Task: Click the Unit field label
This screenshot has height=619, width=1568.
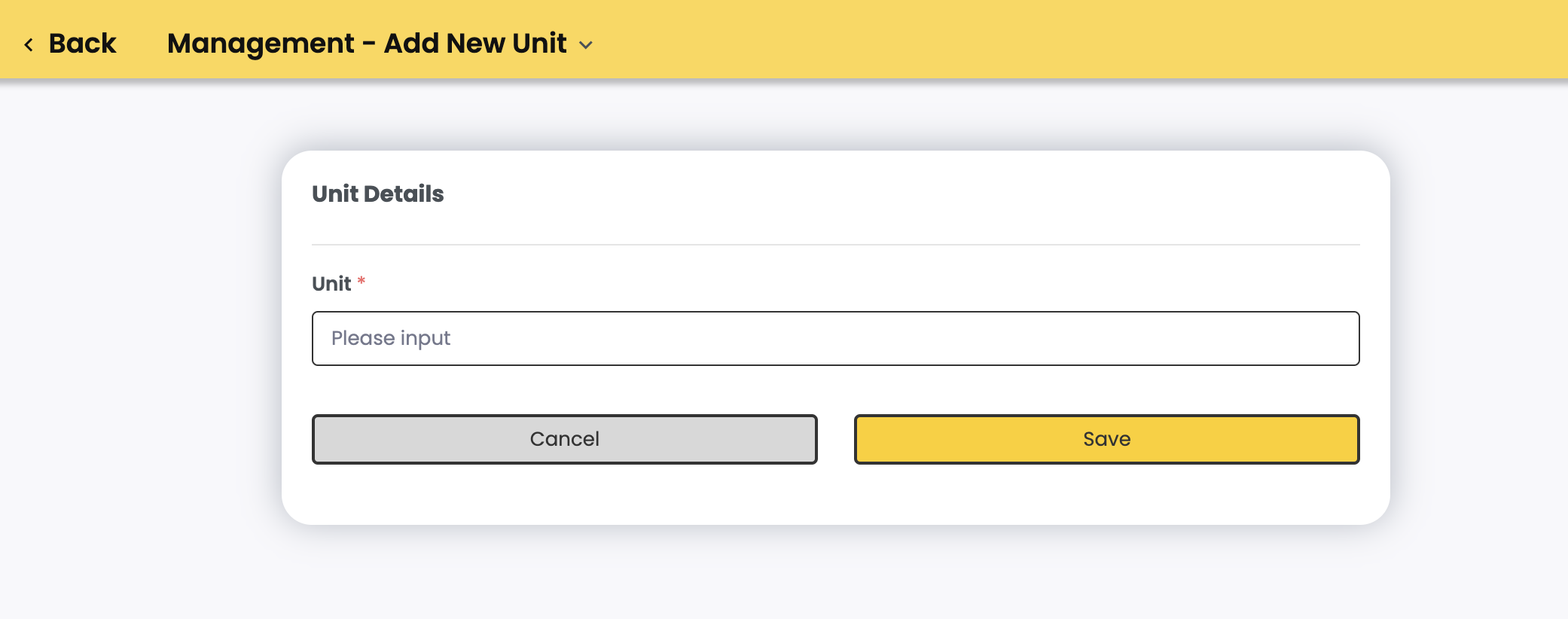Action: (331, 284)
